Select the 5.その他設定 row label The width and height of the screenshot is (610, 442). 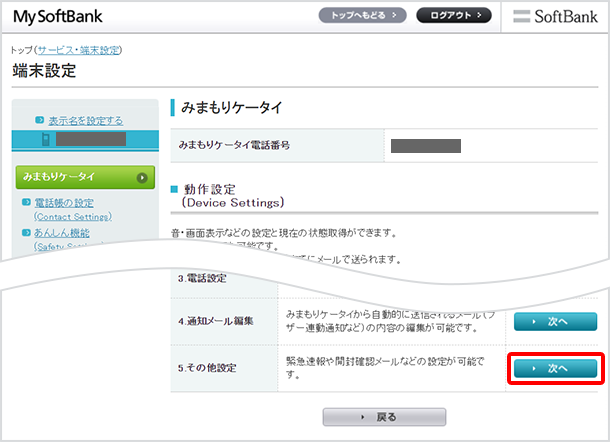coord(207,368)
